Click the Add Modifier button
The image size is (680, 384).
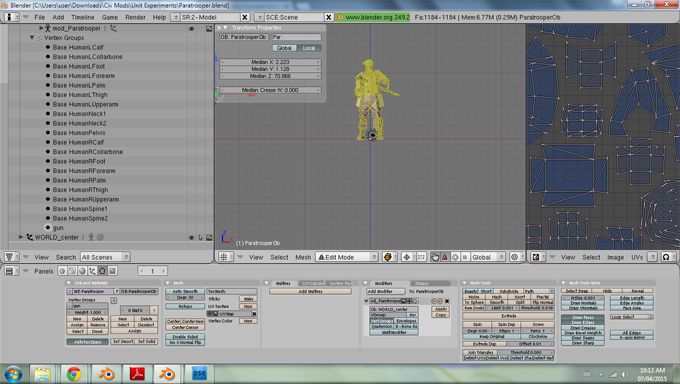pos(386,291)
